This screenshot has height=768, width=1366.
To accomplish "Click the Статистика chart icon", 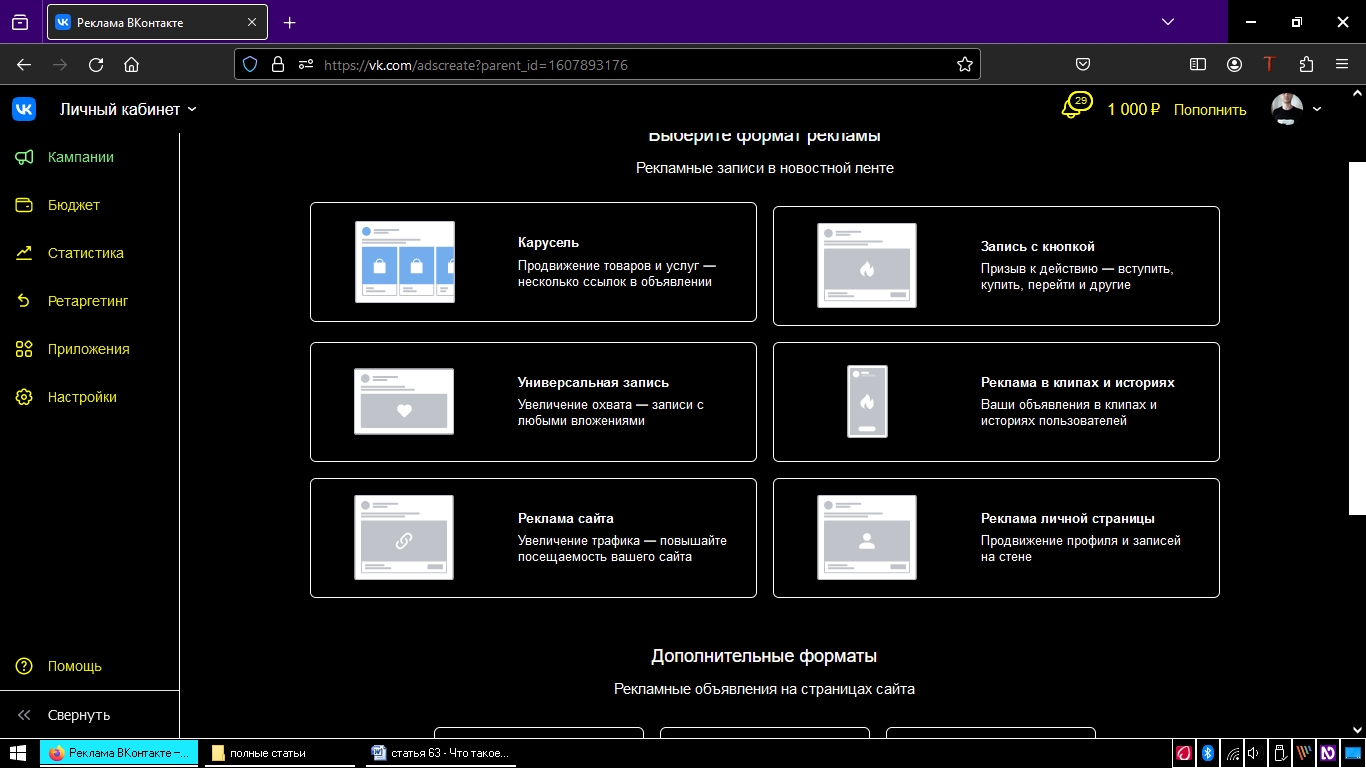I will tap(25, 253).
